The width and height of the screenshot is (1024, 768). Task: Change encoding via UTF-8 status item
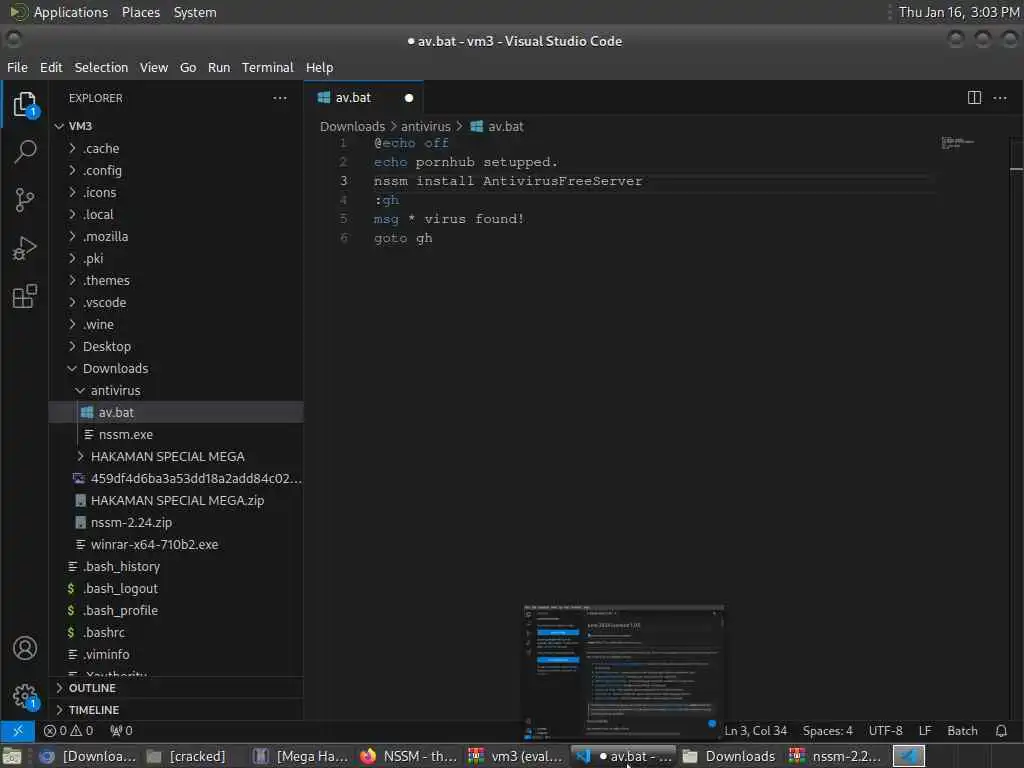click(x=886, y=731)
